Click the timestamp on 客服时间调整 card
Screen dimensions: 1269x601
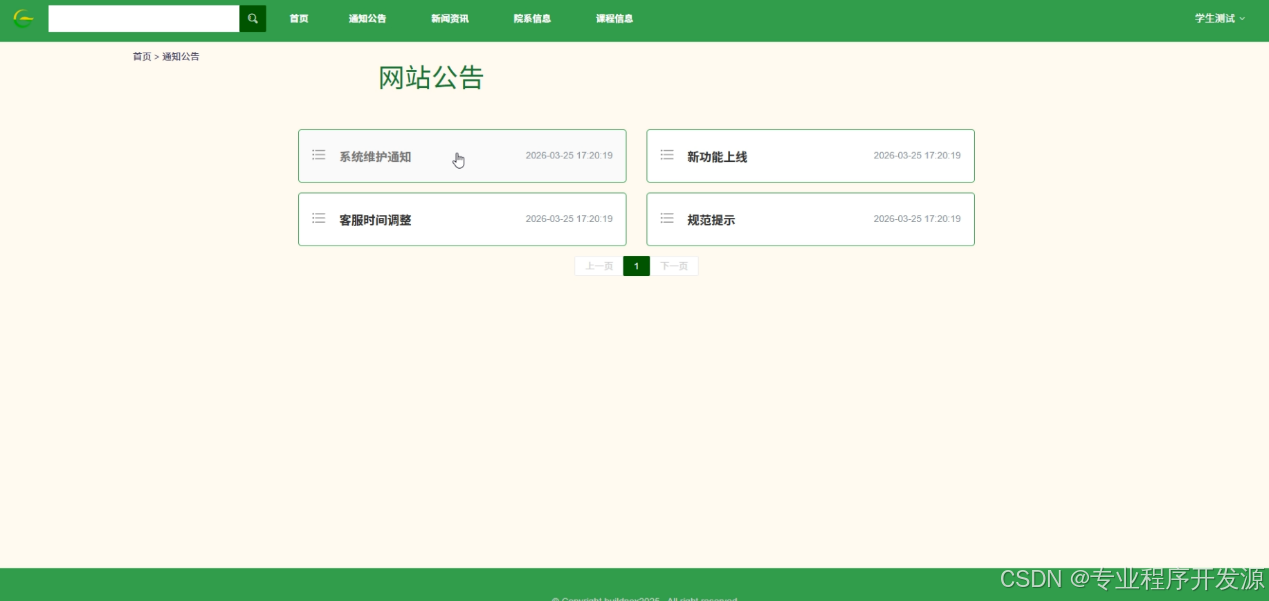tap(569, 219)
